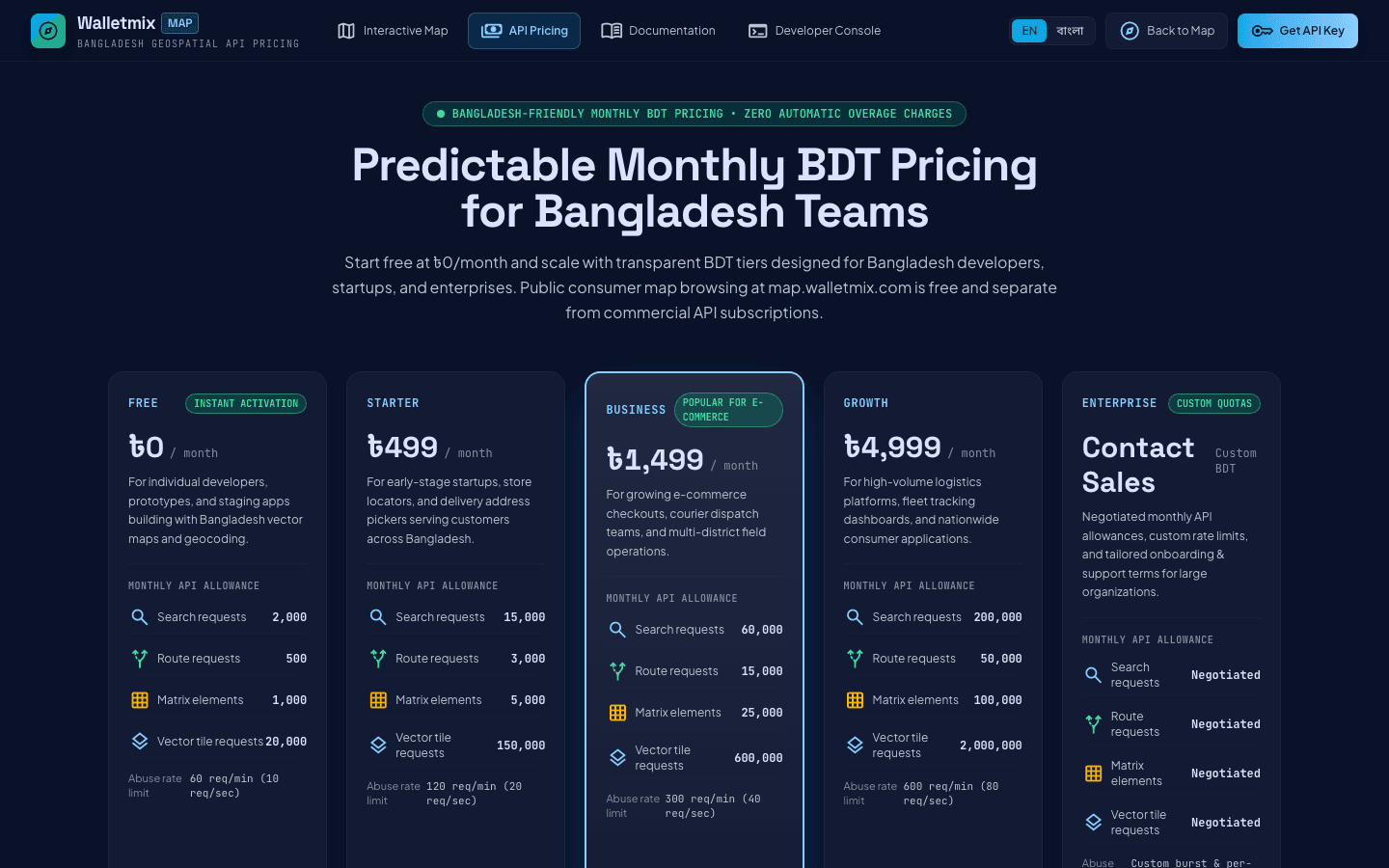Select the API Pricing tab
The width and height of the screenshot is (1389, 868).
pyautogui.click(x=524, y=31)
